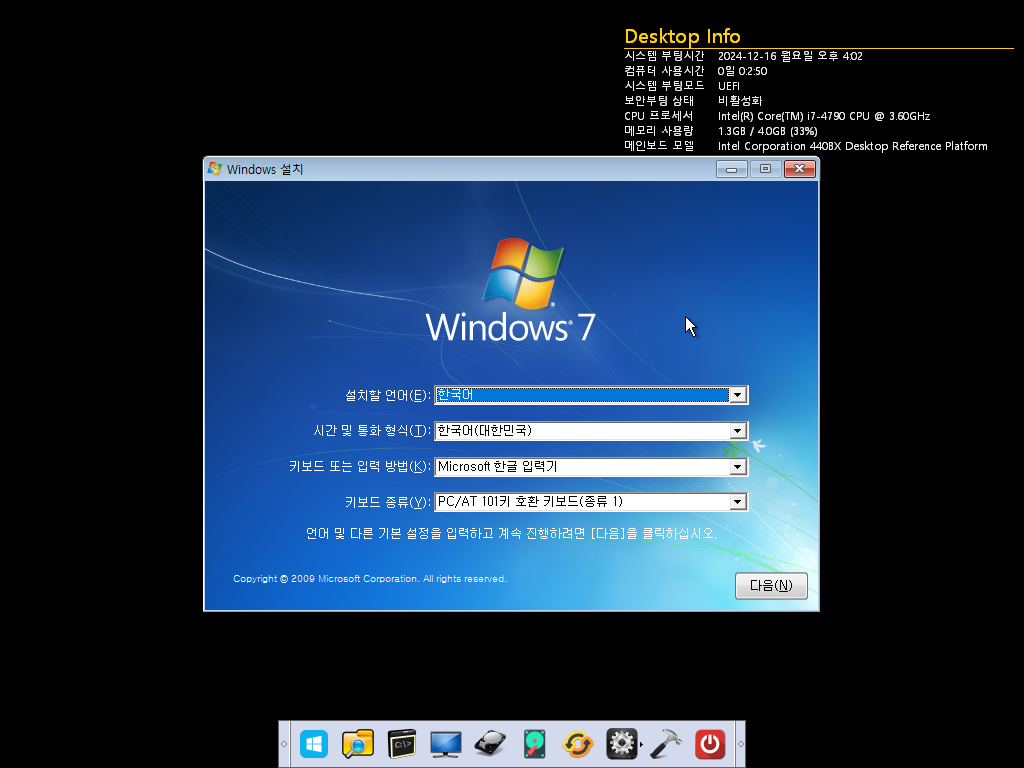Click the 한국어(대한민국) field value

tap(485, 430)
